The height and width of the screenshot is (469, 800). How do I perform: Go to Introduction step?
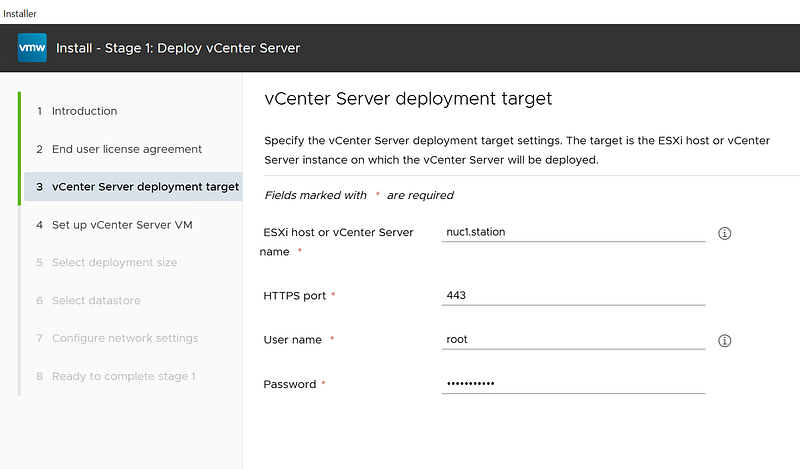point(84,111)
